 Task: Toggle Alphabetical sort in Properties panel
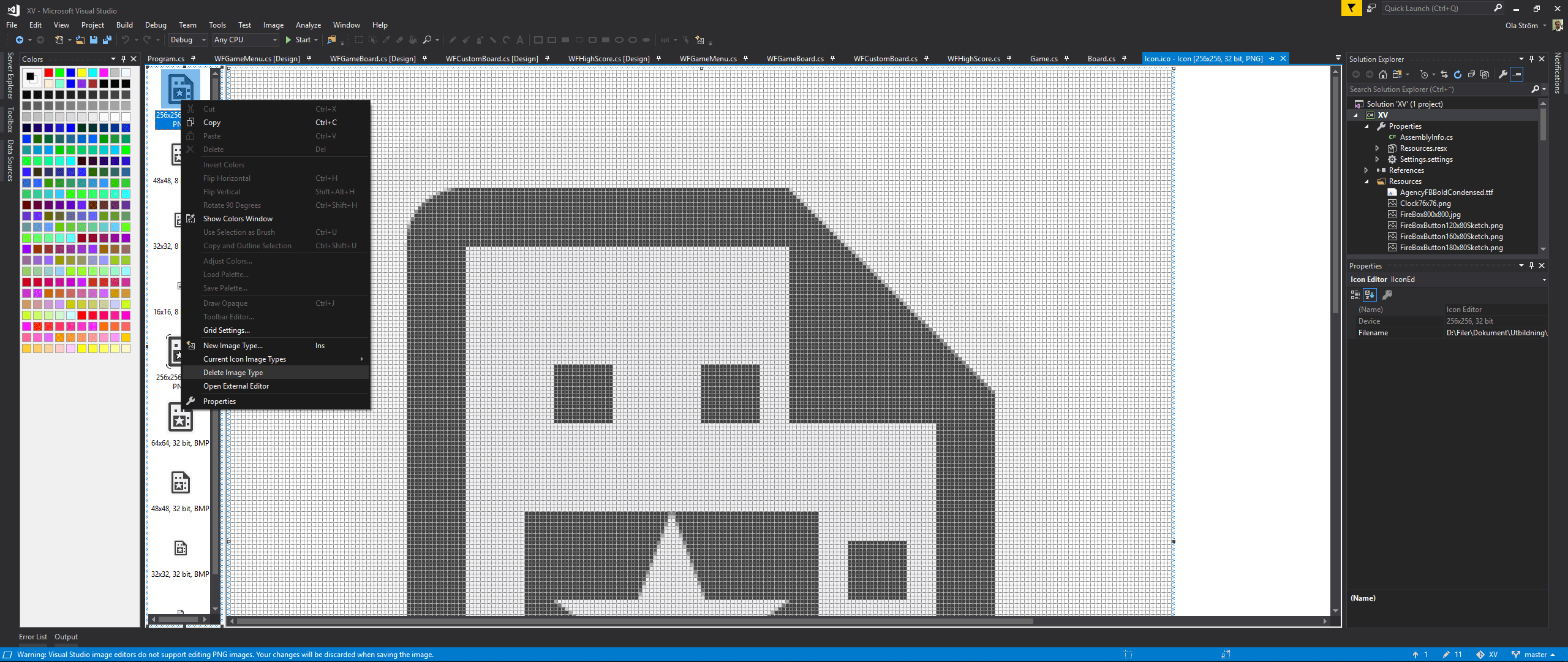coord(1370,295)
